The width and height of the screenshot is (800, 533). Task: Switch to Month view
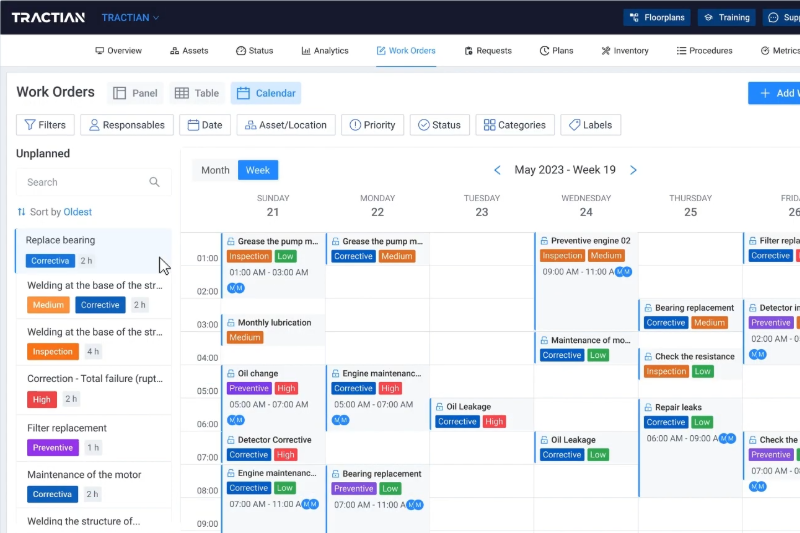[215, 170]
